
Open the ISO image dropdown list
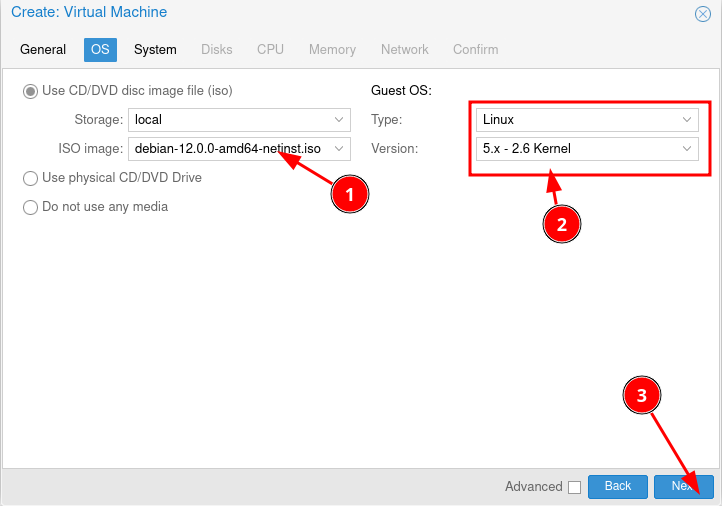tap(340, 149)
